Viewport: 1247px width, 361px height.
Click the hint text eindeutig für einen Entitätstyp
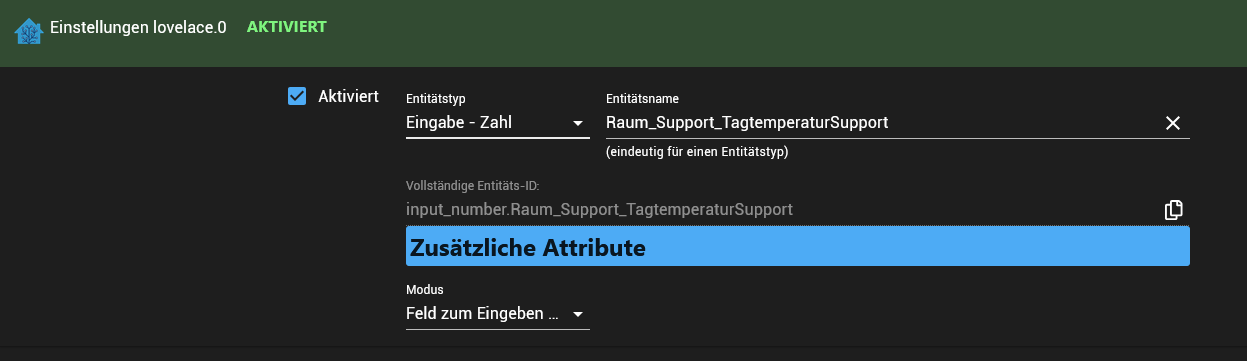pyautogui.click(x=697, y=152)
